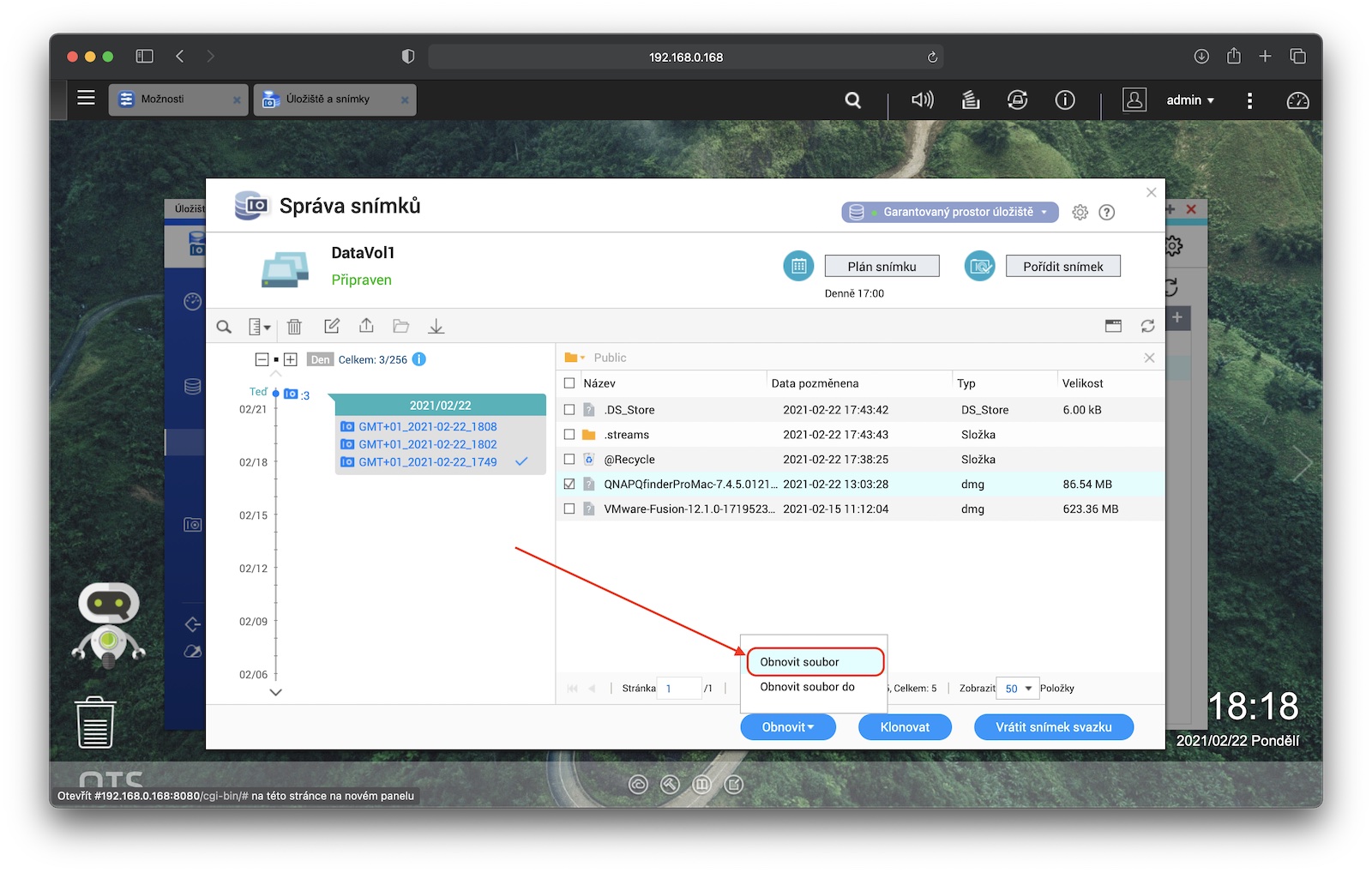This screenshot has height=873, width=1372.
Task: Click the Teď timeline marker dot
Action: pos(275,393)
